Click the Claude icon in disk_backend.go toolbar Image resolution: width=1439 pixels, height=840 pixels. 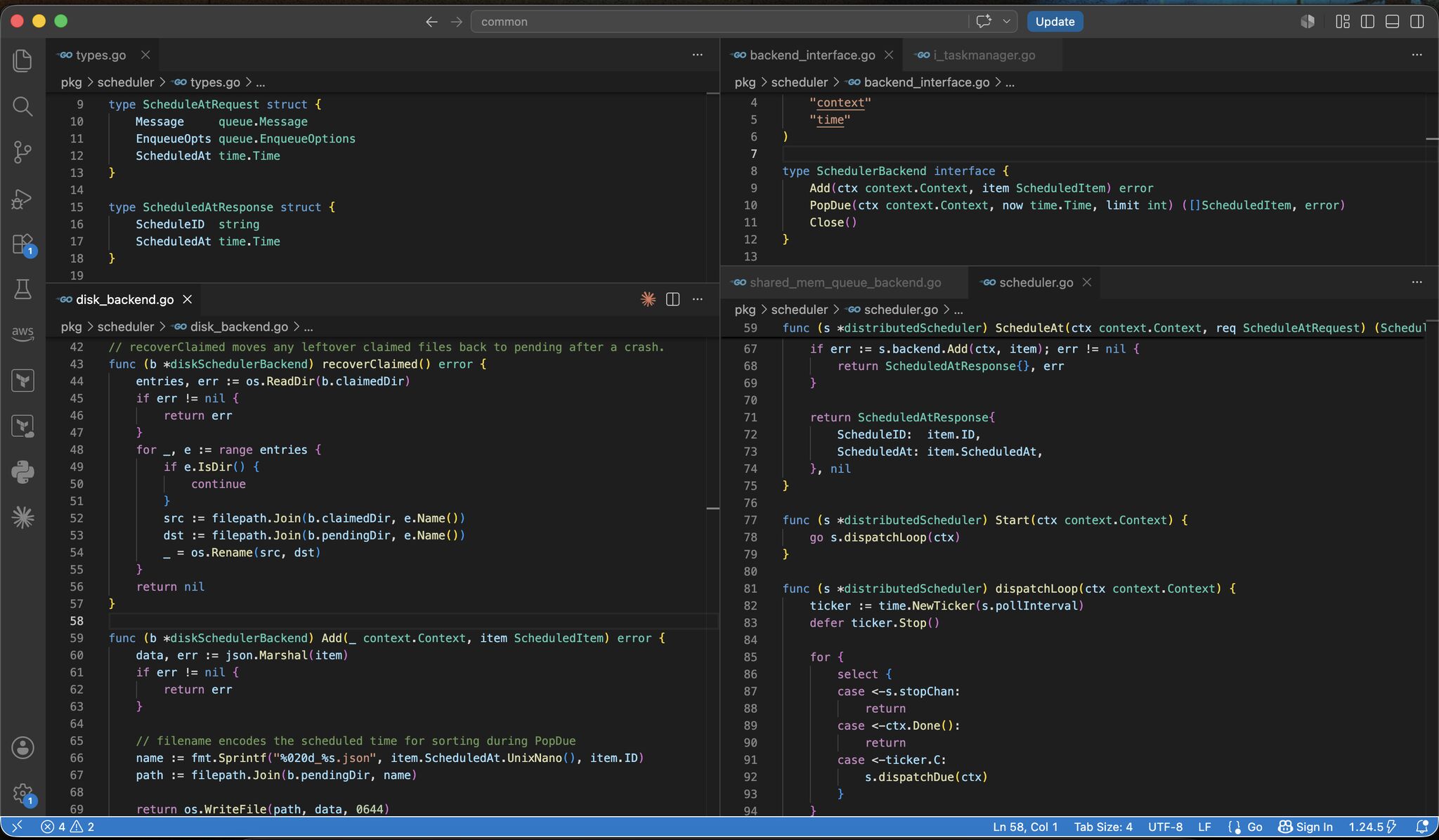tap(648, 300)
